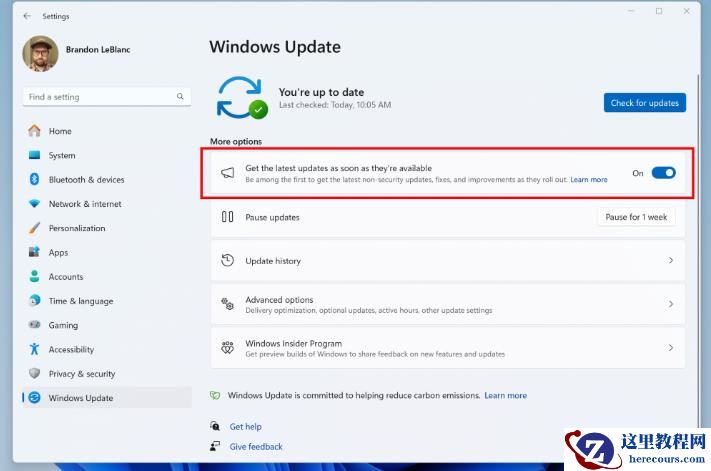Click the Windows Insider Program icon
The height and width of the screenshot is (471, 711).
coord(227,348)
